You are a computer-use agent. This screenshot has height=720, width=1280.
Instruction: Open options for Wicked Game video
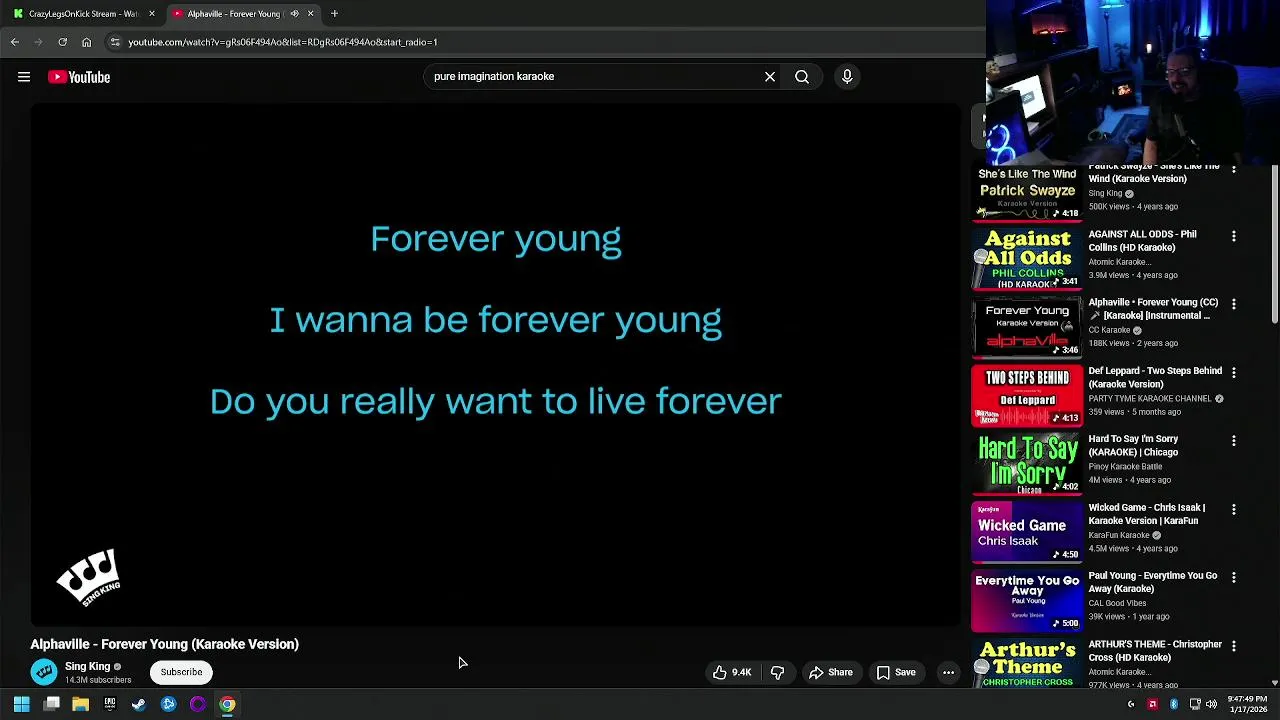(x=1233, y=509)
